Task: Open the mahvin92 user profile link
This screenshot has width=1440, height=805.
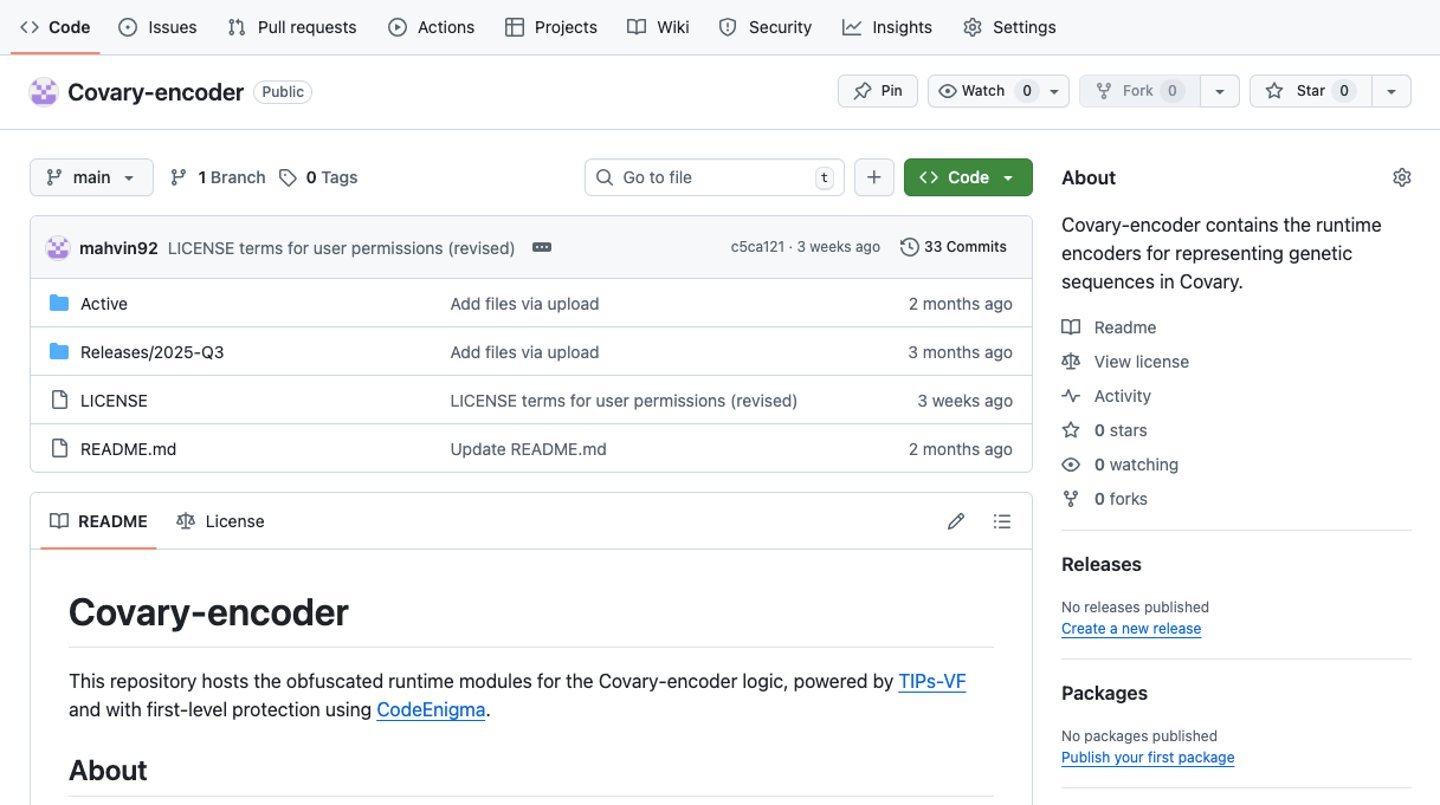Action: click(119, 248)
